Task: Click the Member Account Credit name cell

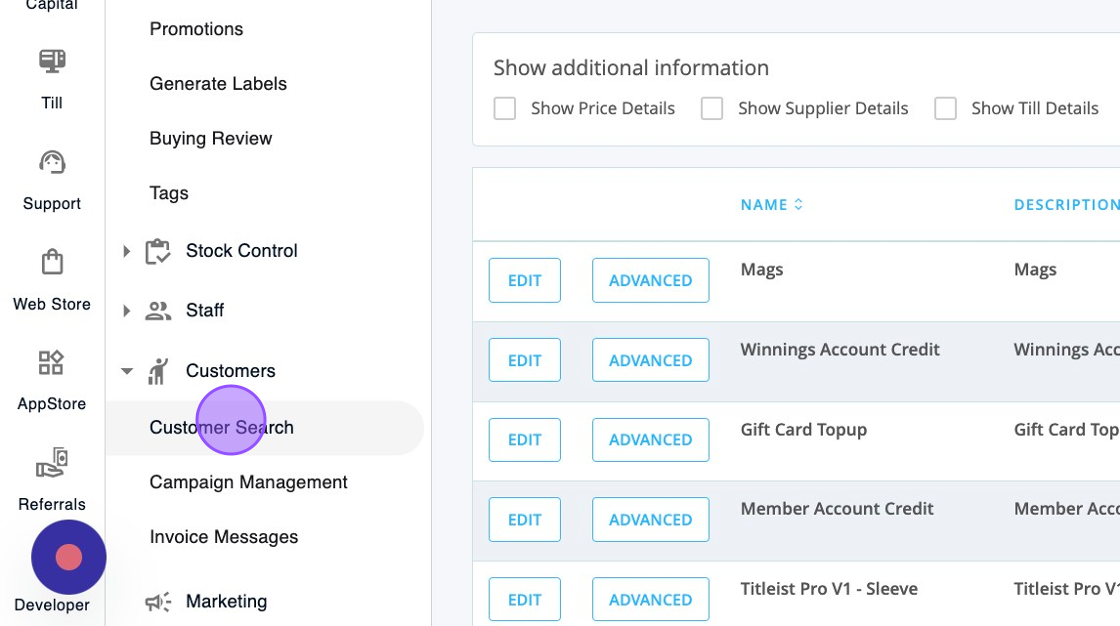Action: coord(837,509)
